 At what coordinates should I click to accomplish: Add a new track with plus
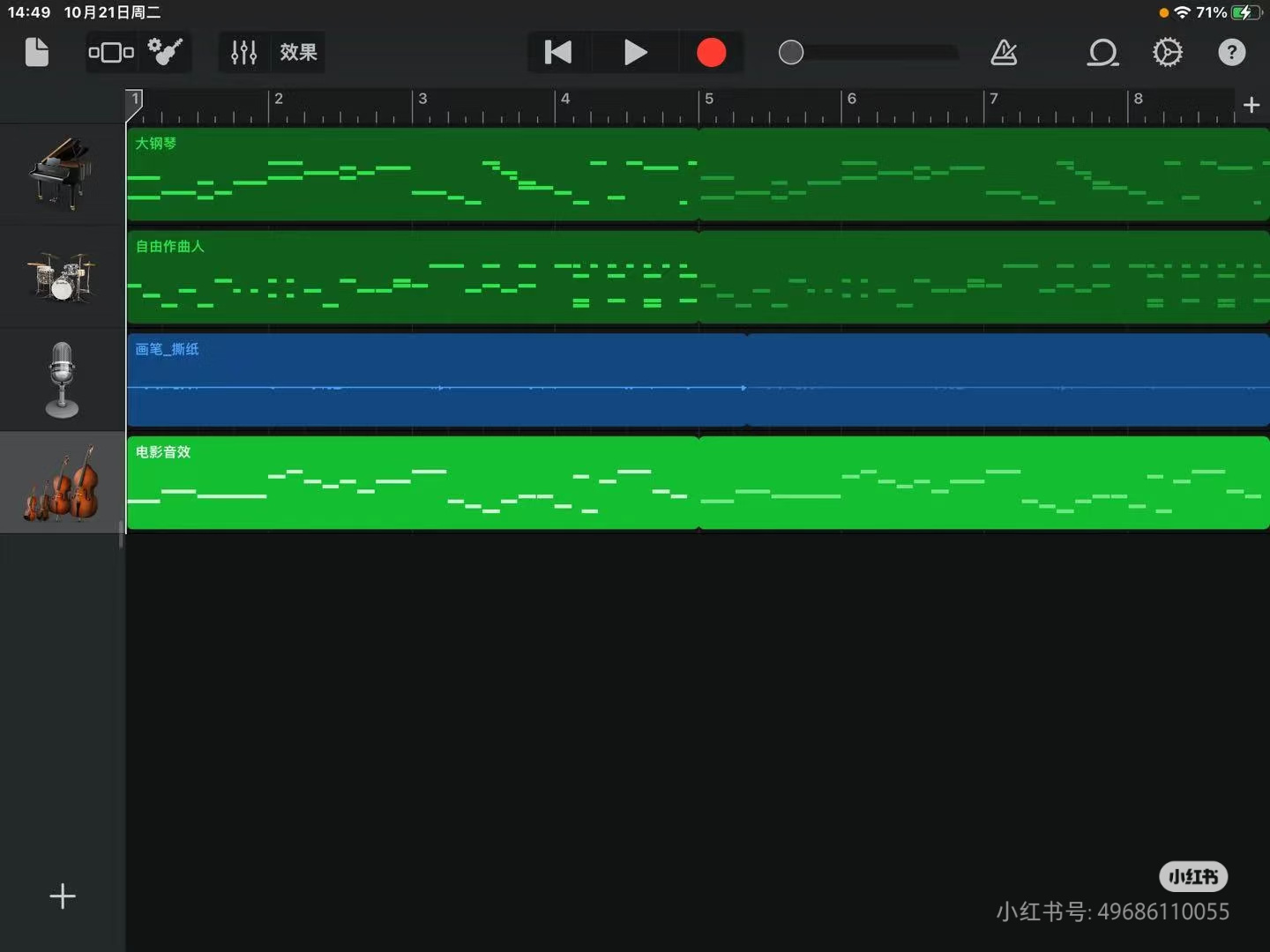[x=63, y=896]
